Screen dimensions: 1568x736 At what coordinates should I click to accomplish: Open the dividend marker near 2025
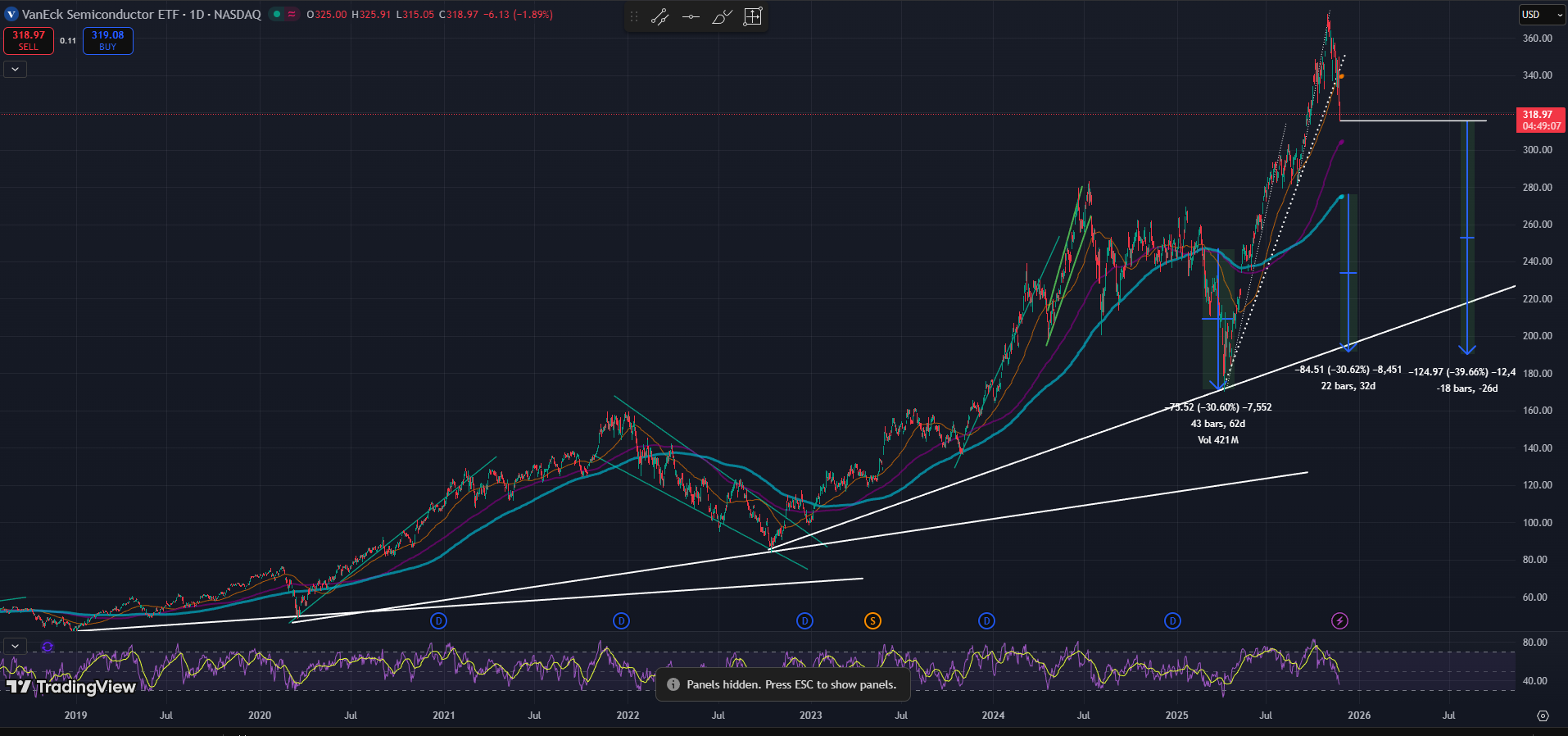tap(1173, 621)
